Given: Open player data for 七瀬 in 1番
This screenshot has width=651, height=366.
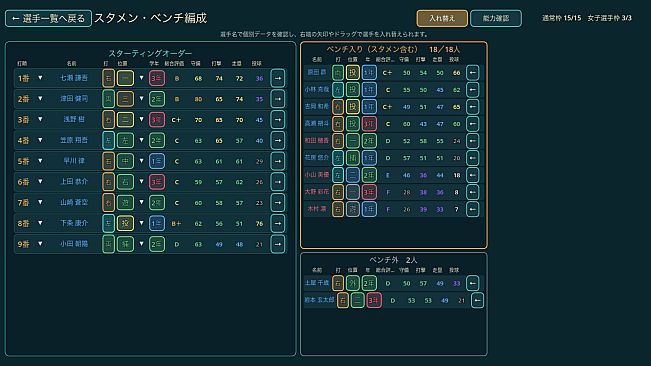Looking at the screenshot, I should tap(74, 78).
